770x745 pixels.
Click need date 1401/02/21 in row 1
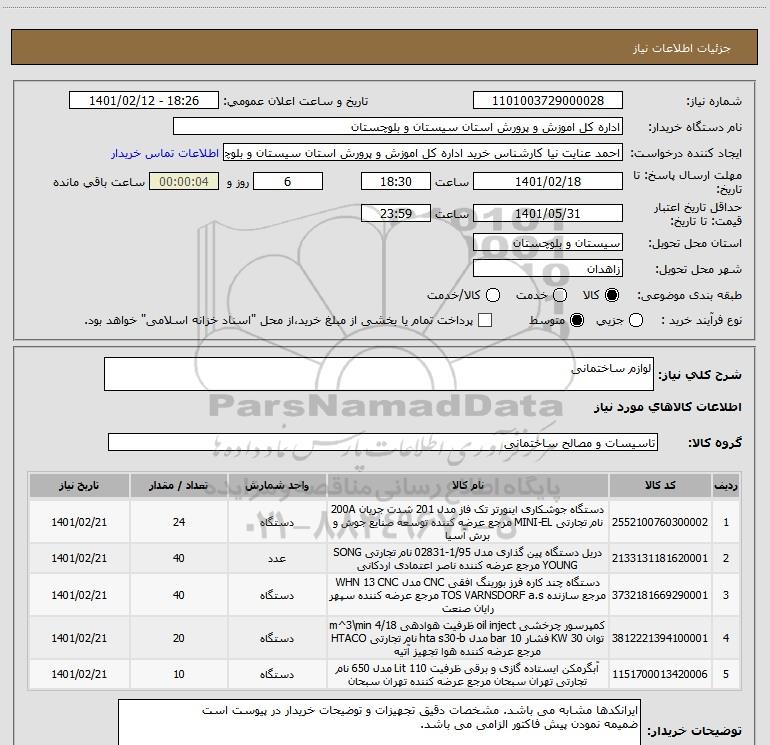[79, 522]
